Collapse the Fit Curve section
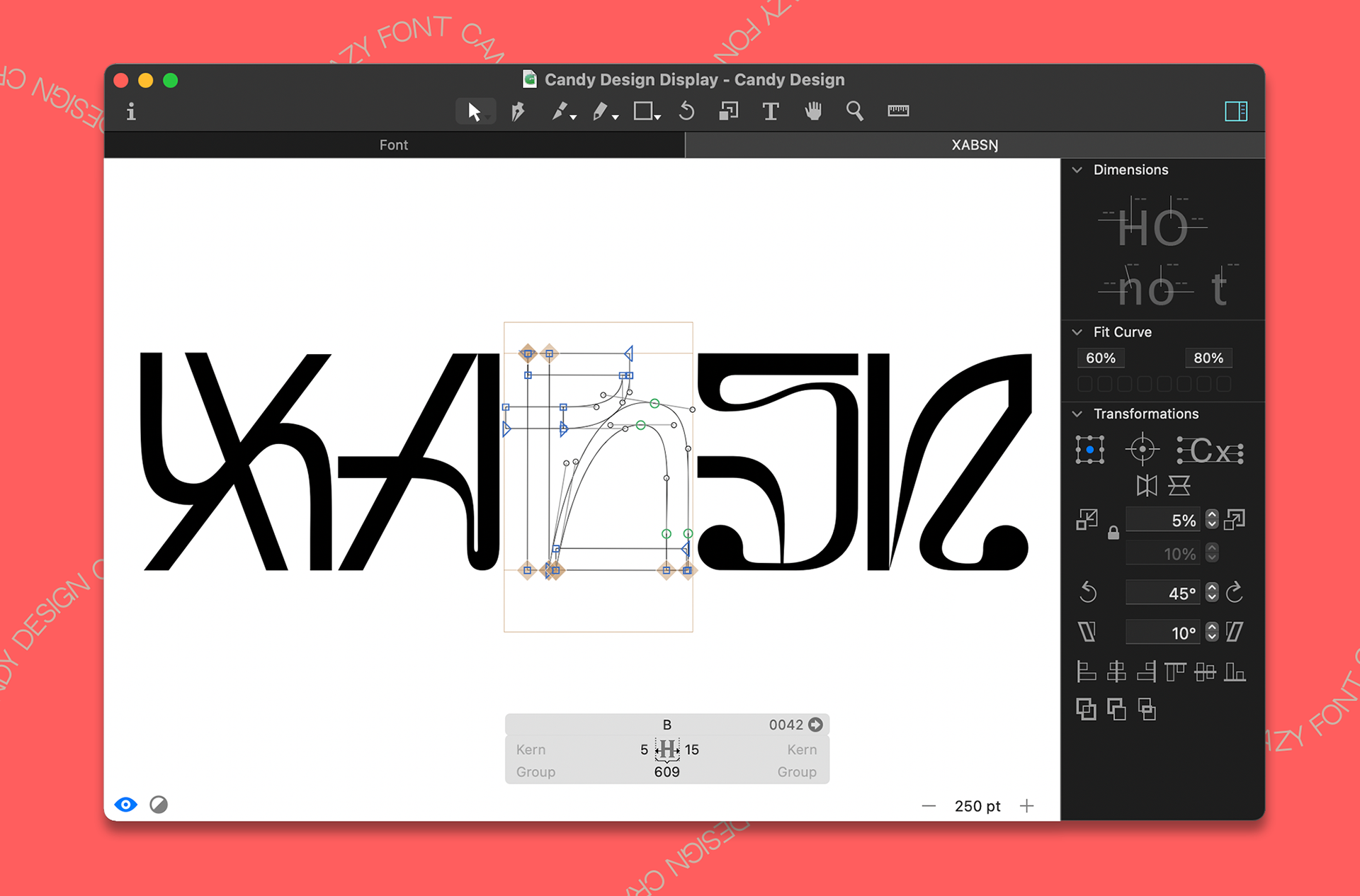 (1077, 332)
